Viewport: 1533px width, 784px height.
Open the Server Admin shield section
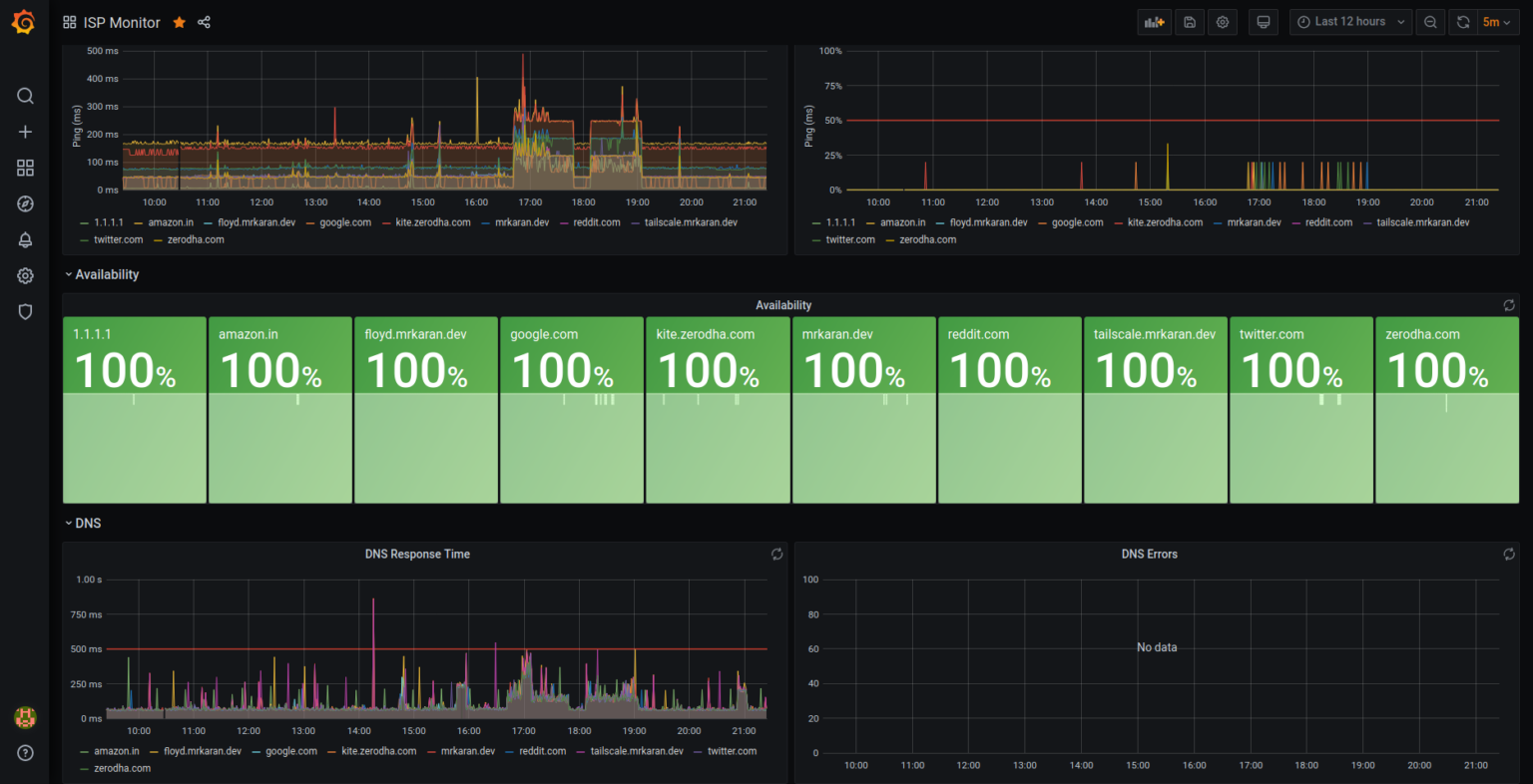click(x=25, y=311)
